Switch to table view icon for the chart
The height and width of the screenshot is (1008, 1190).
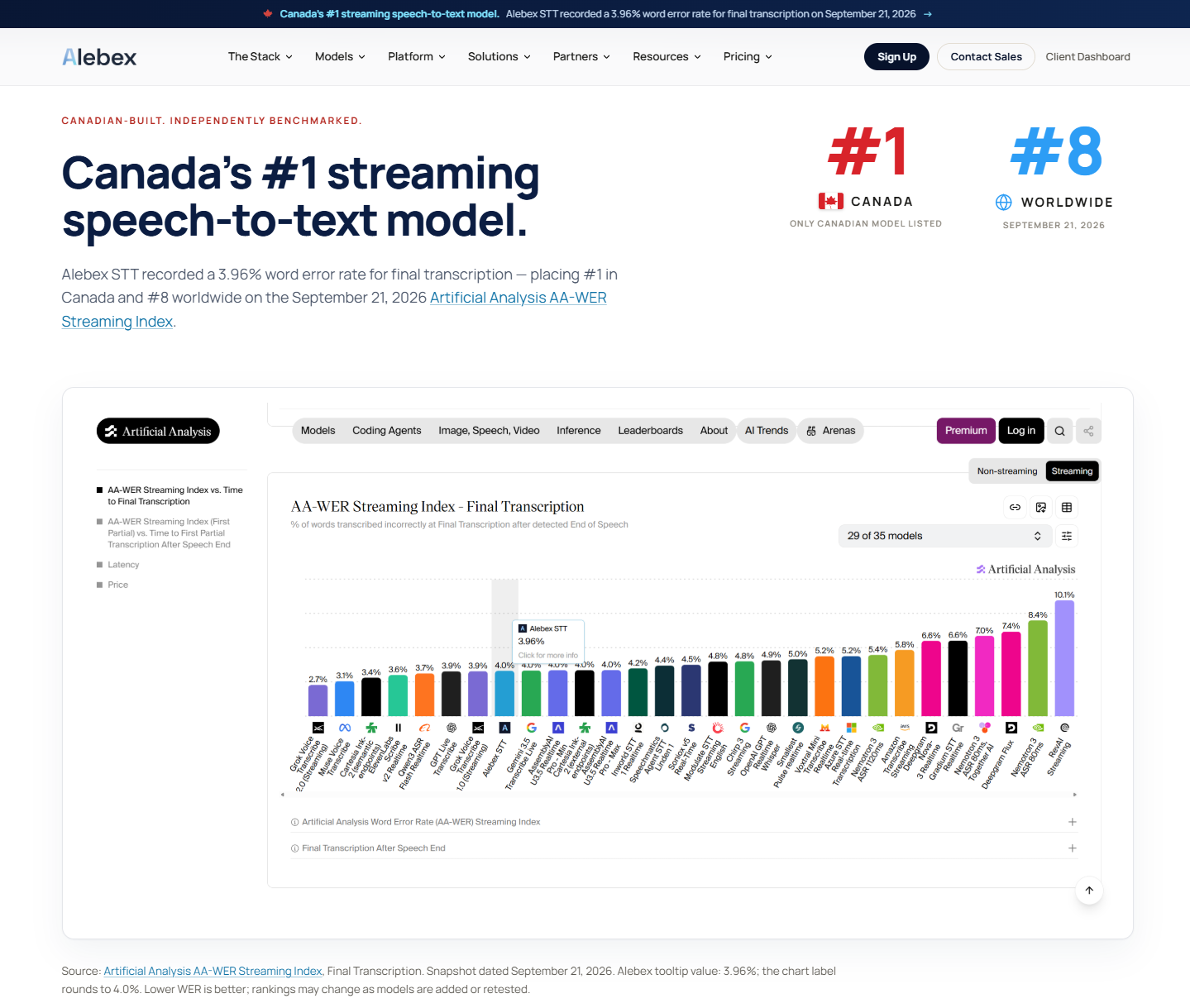tap(1067, 507)
